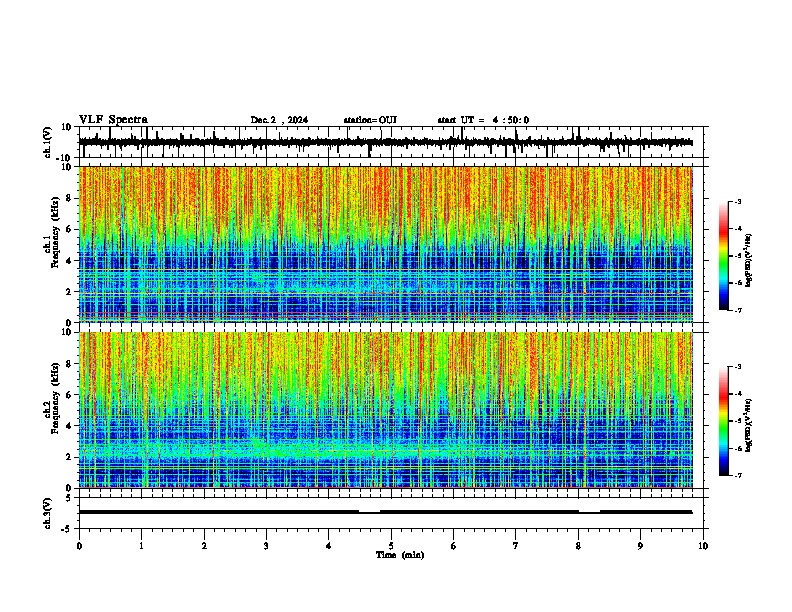Click the ch.1 "Frequency (kHz)" axis label
The width and height of the screenshot is (792, 612).
[x=54, y=233]
